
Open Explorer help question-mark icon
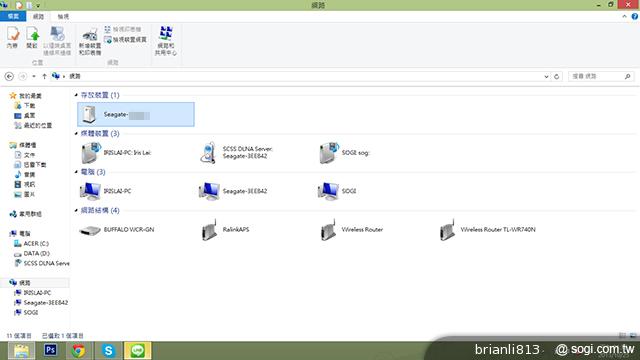[x=635, y=16]
